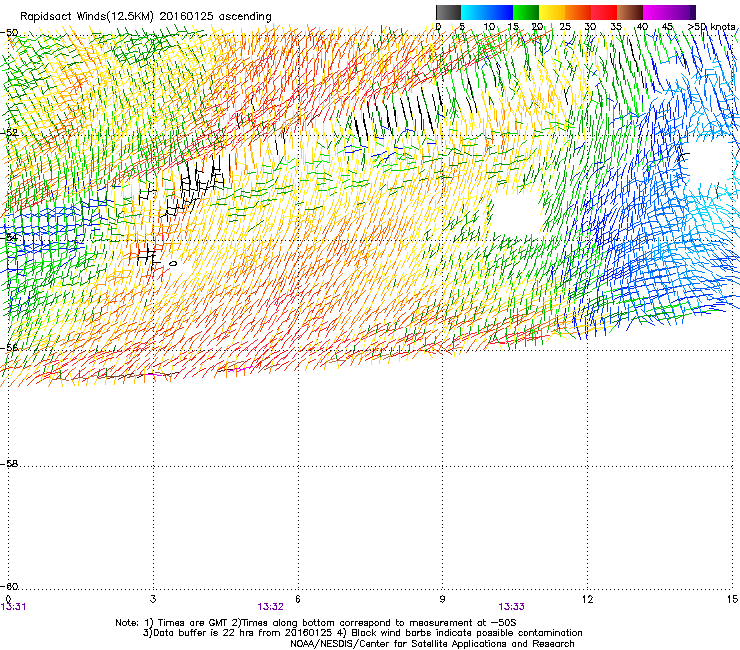Click the small black circle marker near -54
740x650 pixels.
pos(173,263)
